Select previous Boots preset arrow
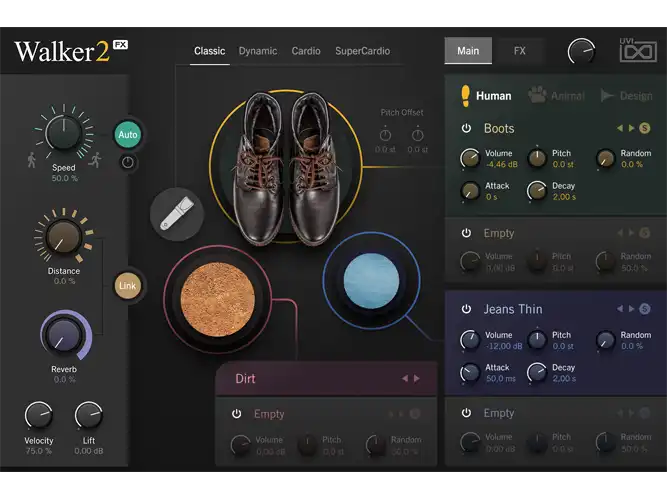 coord(620,128)
